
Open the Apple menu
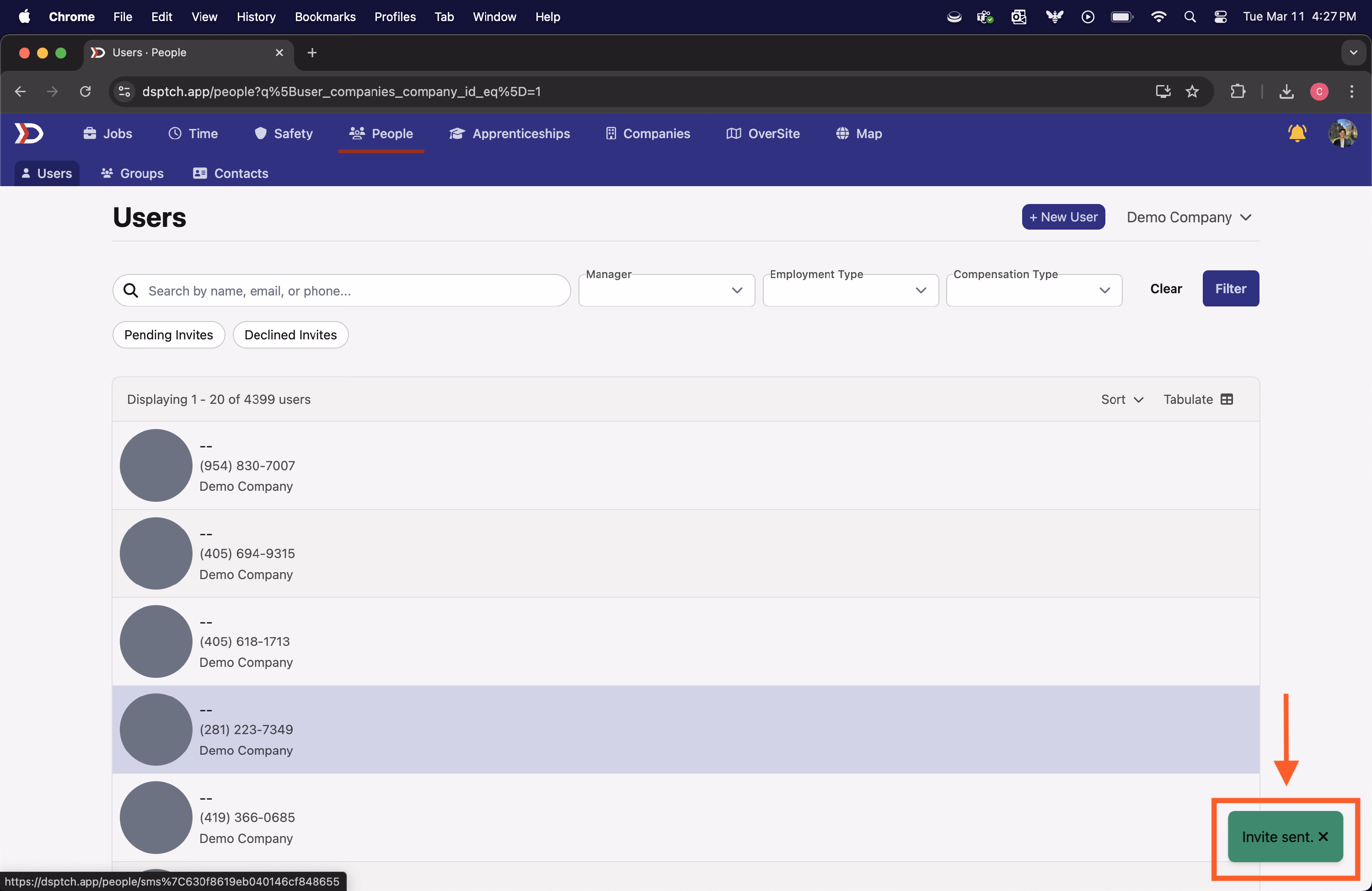[24, 17]
